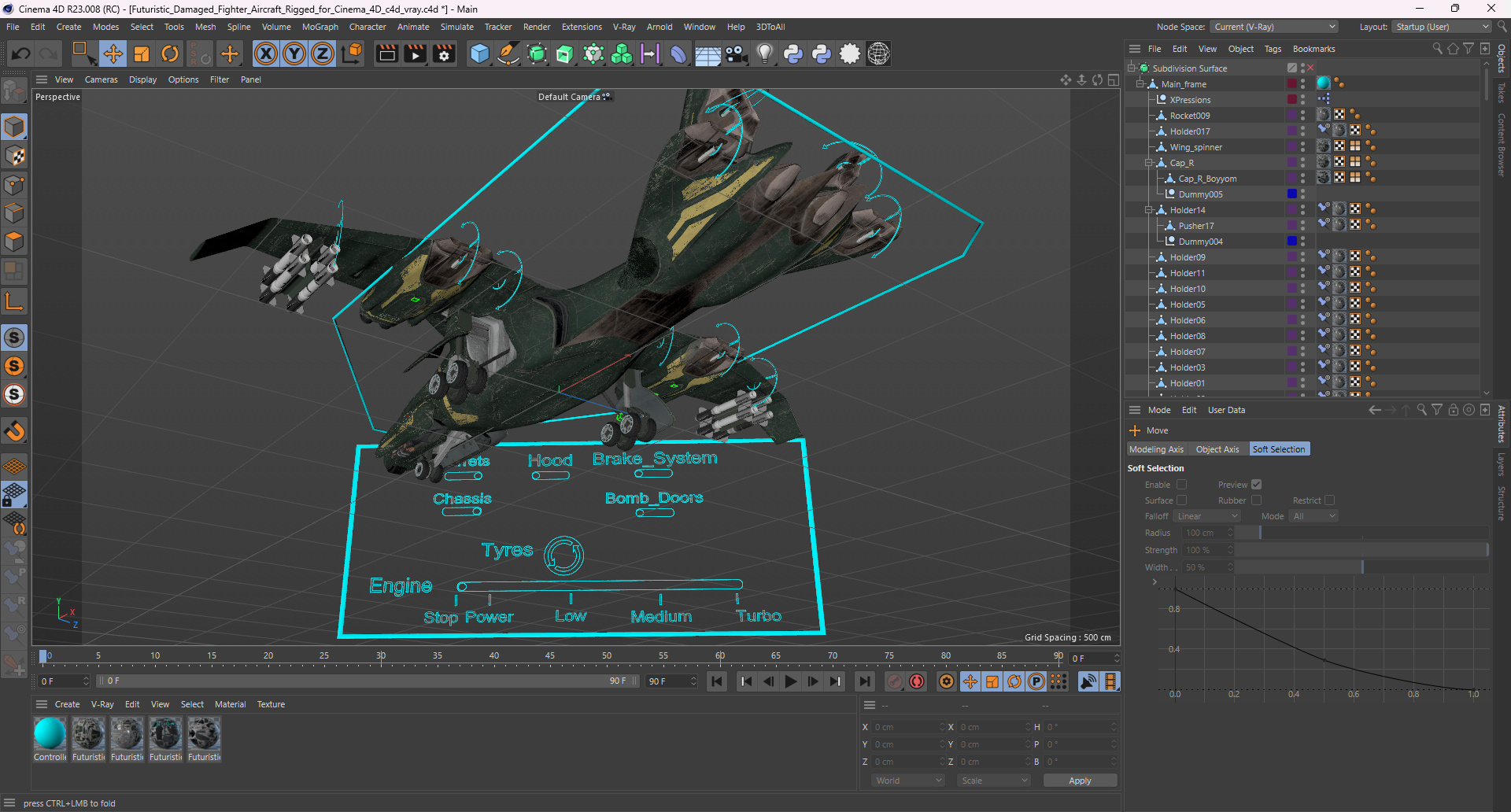
Task: Select the Scale tool icon
Action: 142,54
